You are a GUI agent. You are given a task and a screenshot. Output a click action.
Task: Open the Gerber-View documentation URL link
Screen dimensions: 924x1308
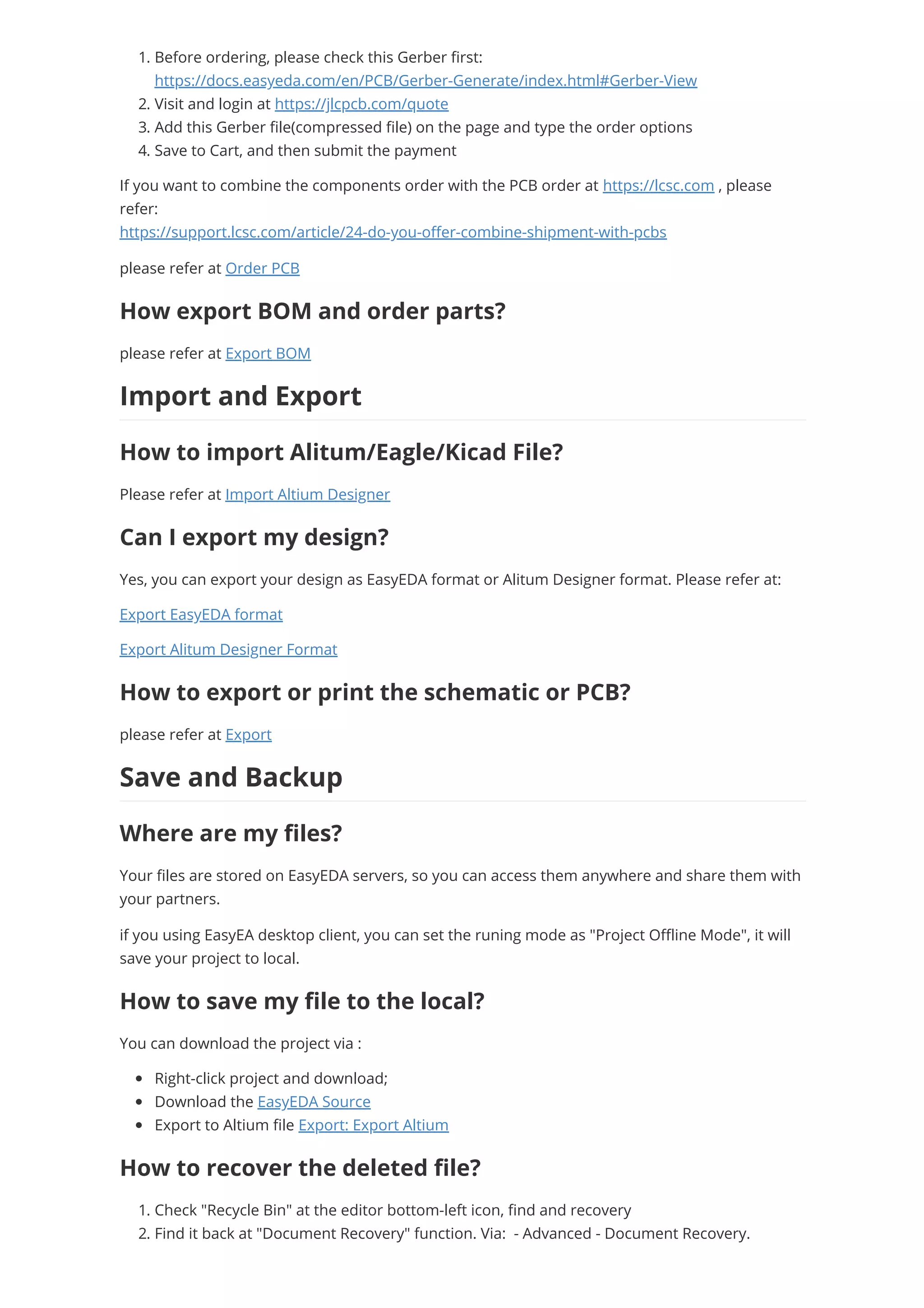[x=425, y=81]
